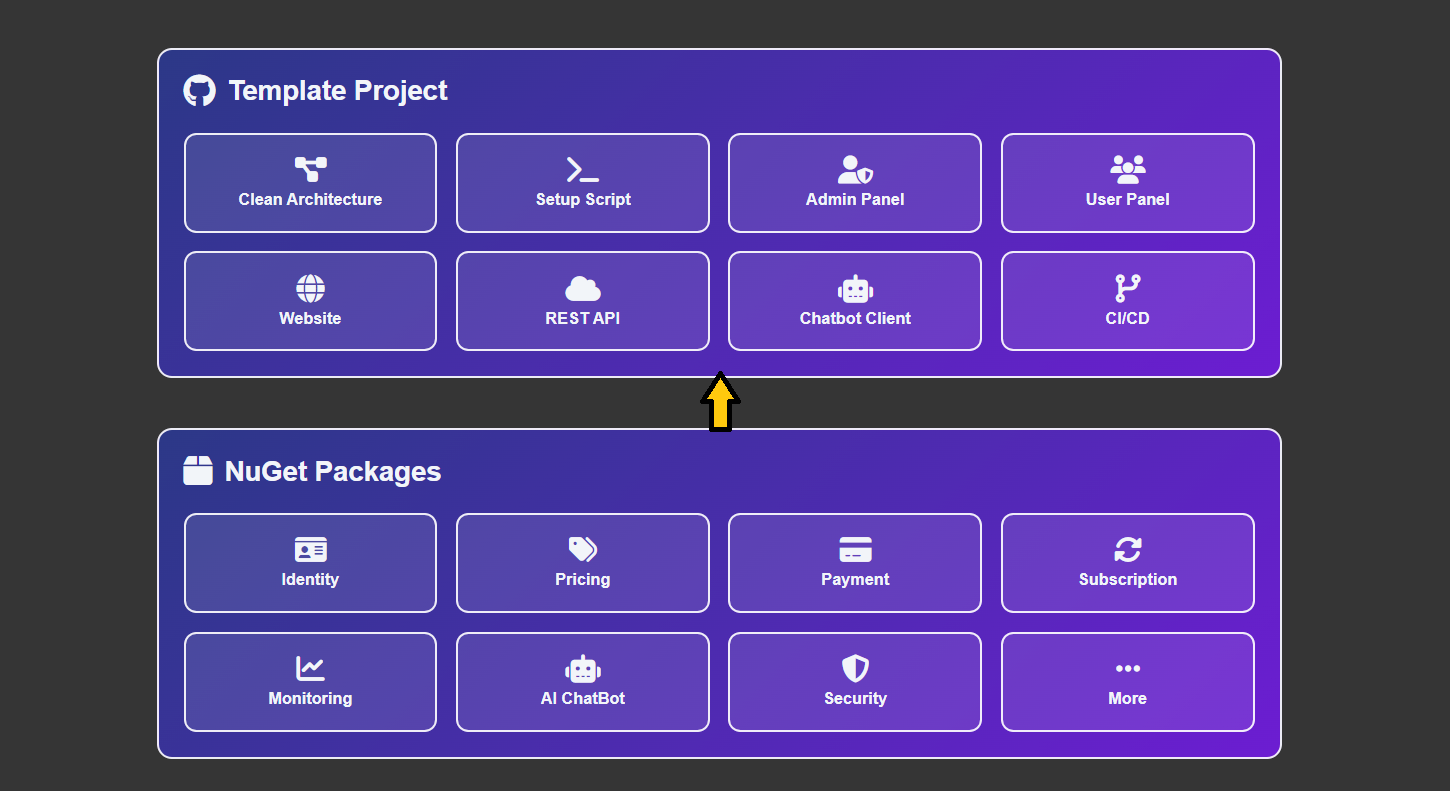Open the Security shield icon
This screenshot has width=1450, height=791.
pos(855,669)
